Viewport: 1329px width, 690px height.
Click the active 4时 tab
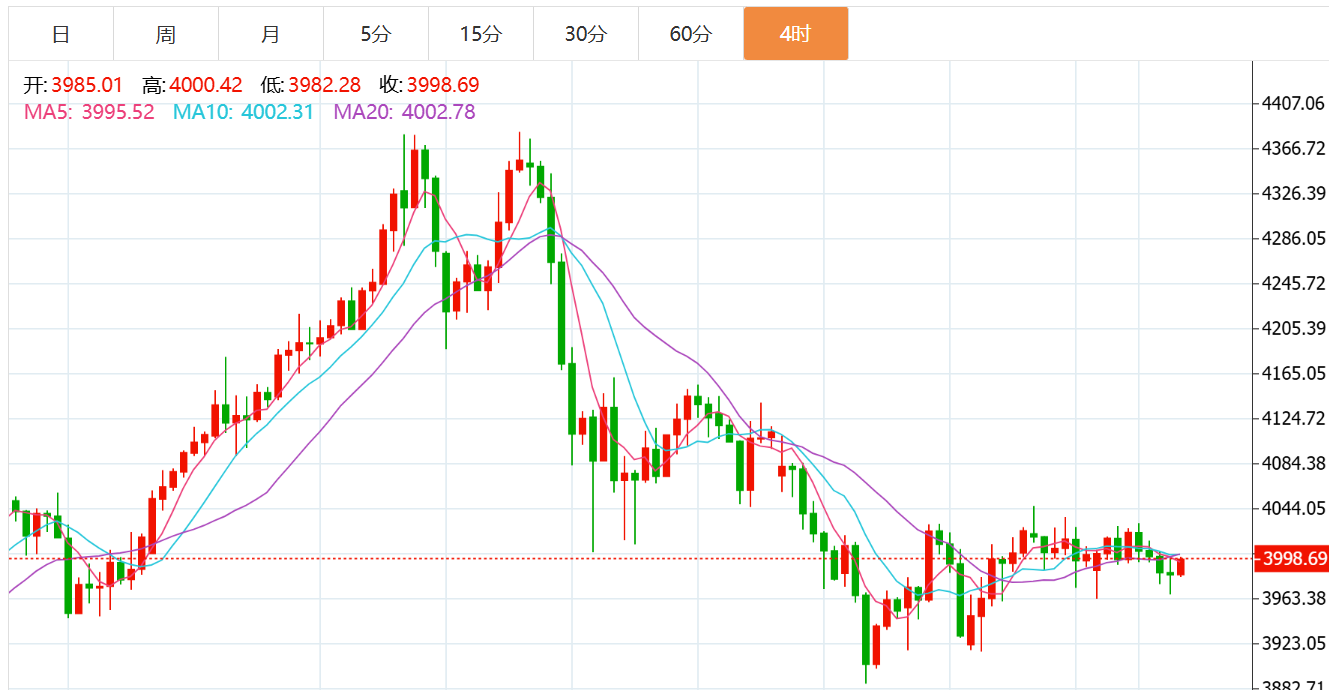pos(796,34)
